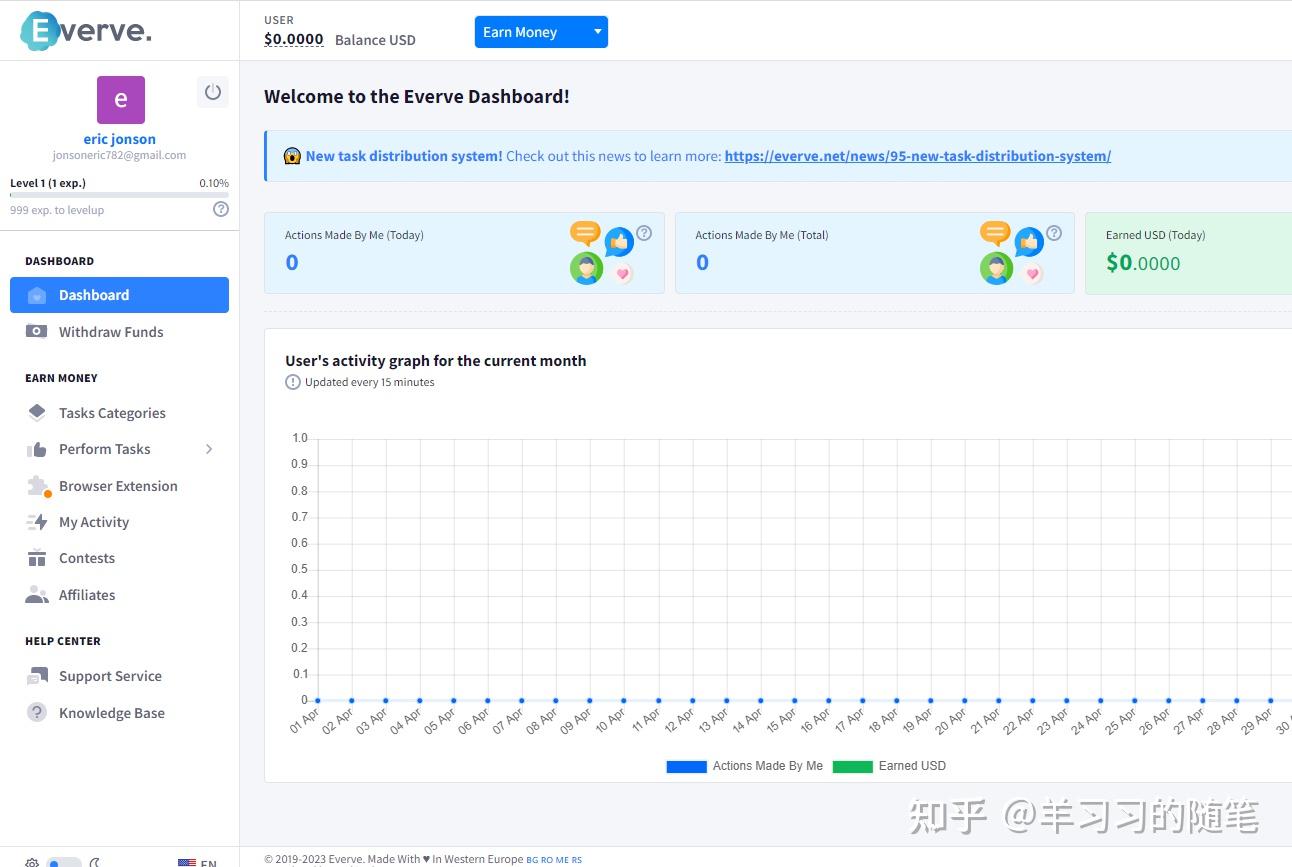This screenshot has height=867, width=1292.
Task: Click the Contests trophy icon
Action: point(36,558)
